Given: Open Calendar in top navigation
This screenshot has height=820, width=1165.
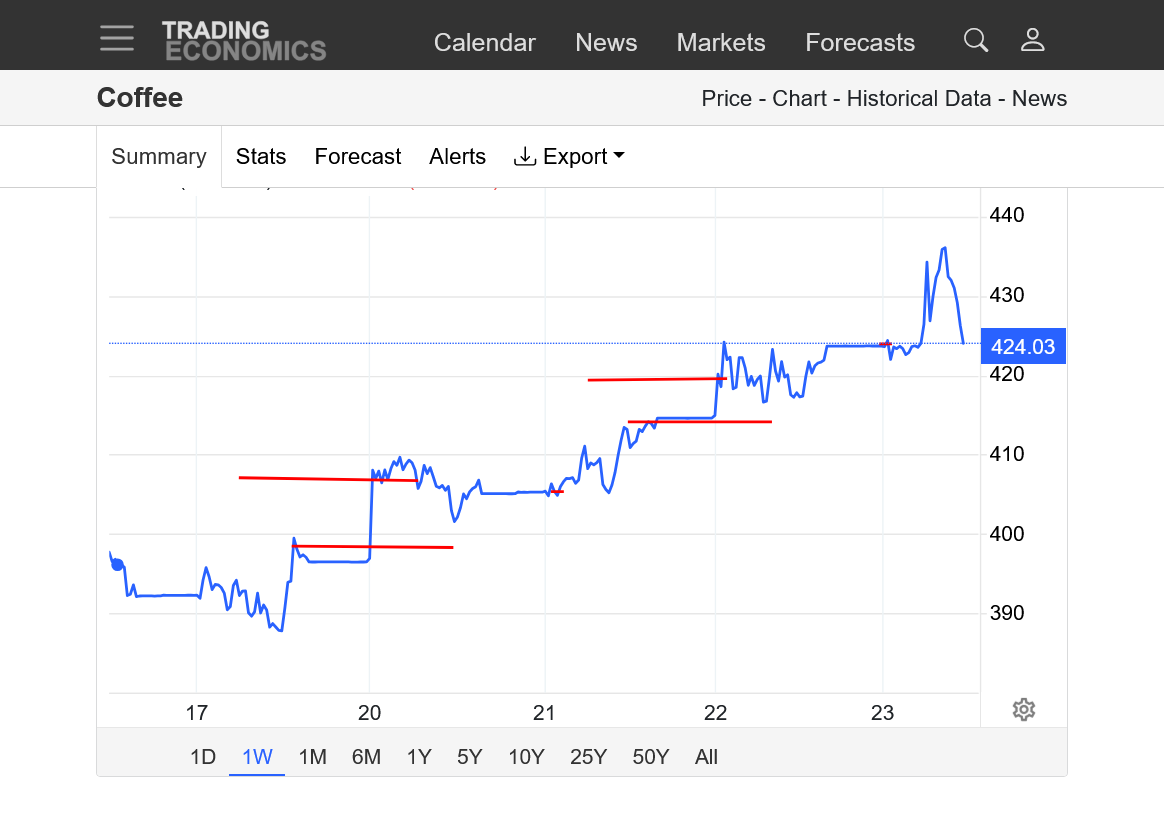Looking at the screenshot, I should pyautogui.click(x=484, y=43).
